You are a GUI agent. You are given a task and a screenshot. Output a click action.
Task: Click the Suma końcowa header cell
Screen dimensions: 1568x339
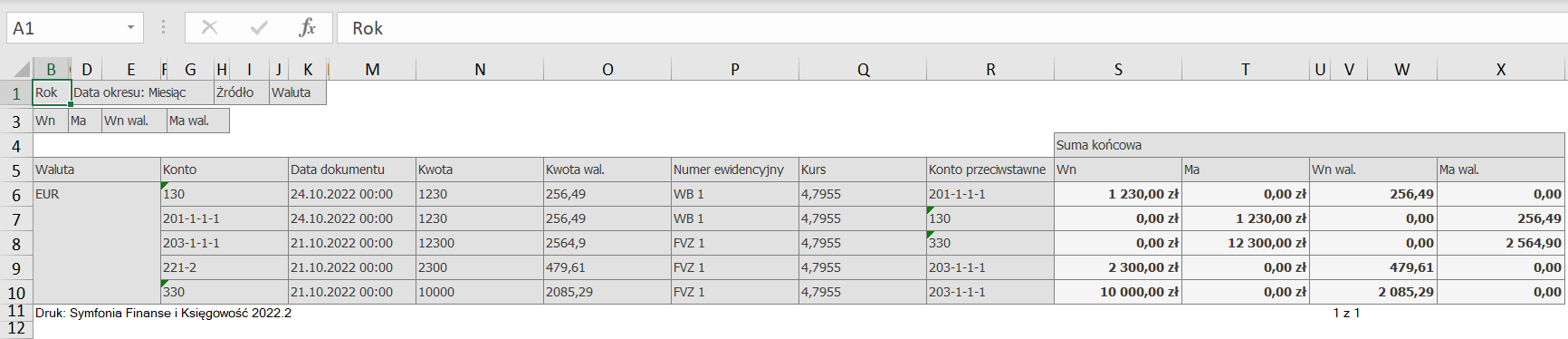(1309, 145)
